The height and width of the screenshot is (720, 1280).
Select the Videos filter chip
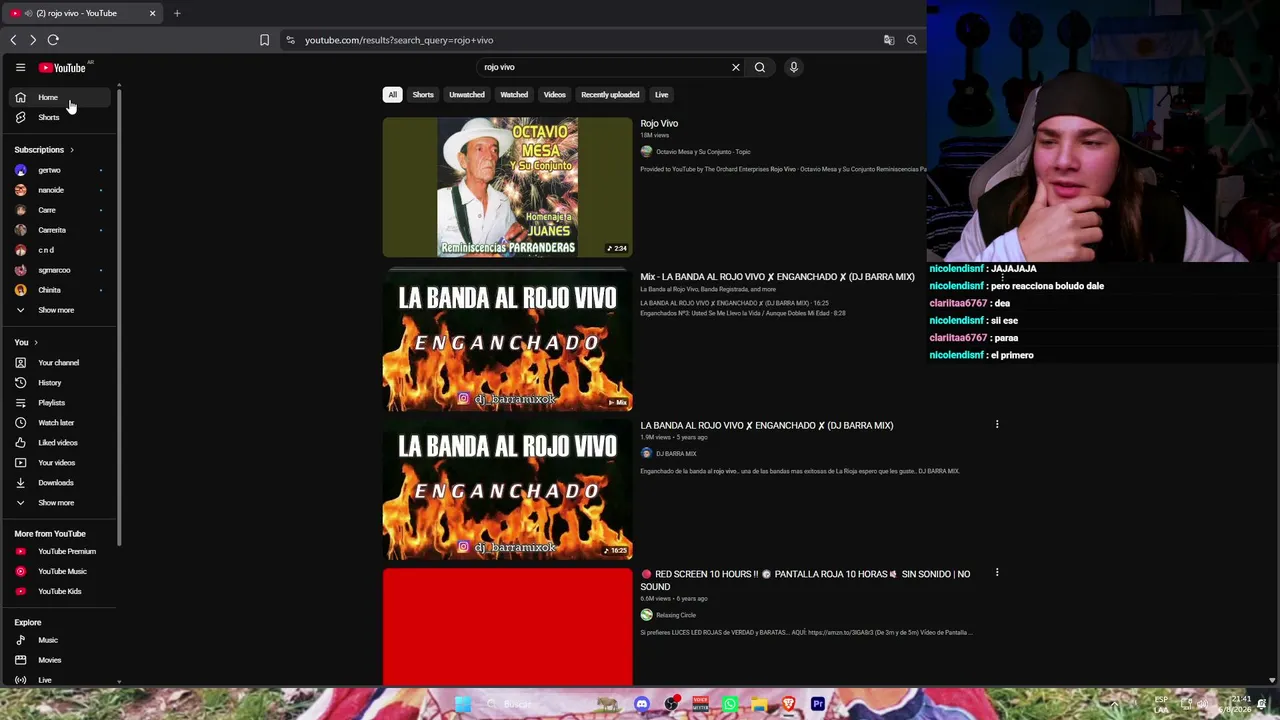[555, 95]
